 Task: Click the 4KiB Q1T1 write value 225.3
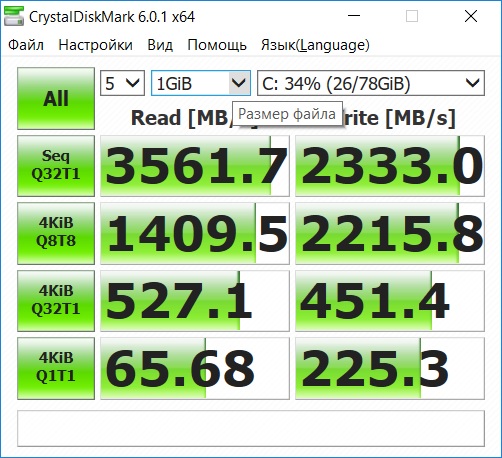pyautogui.click(x=390, y=368)
